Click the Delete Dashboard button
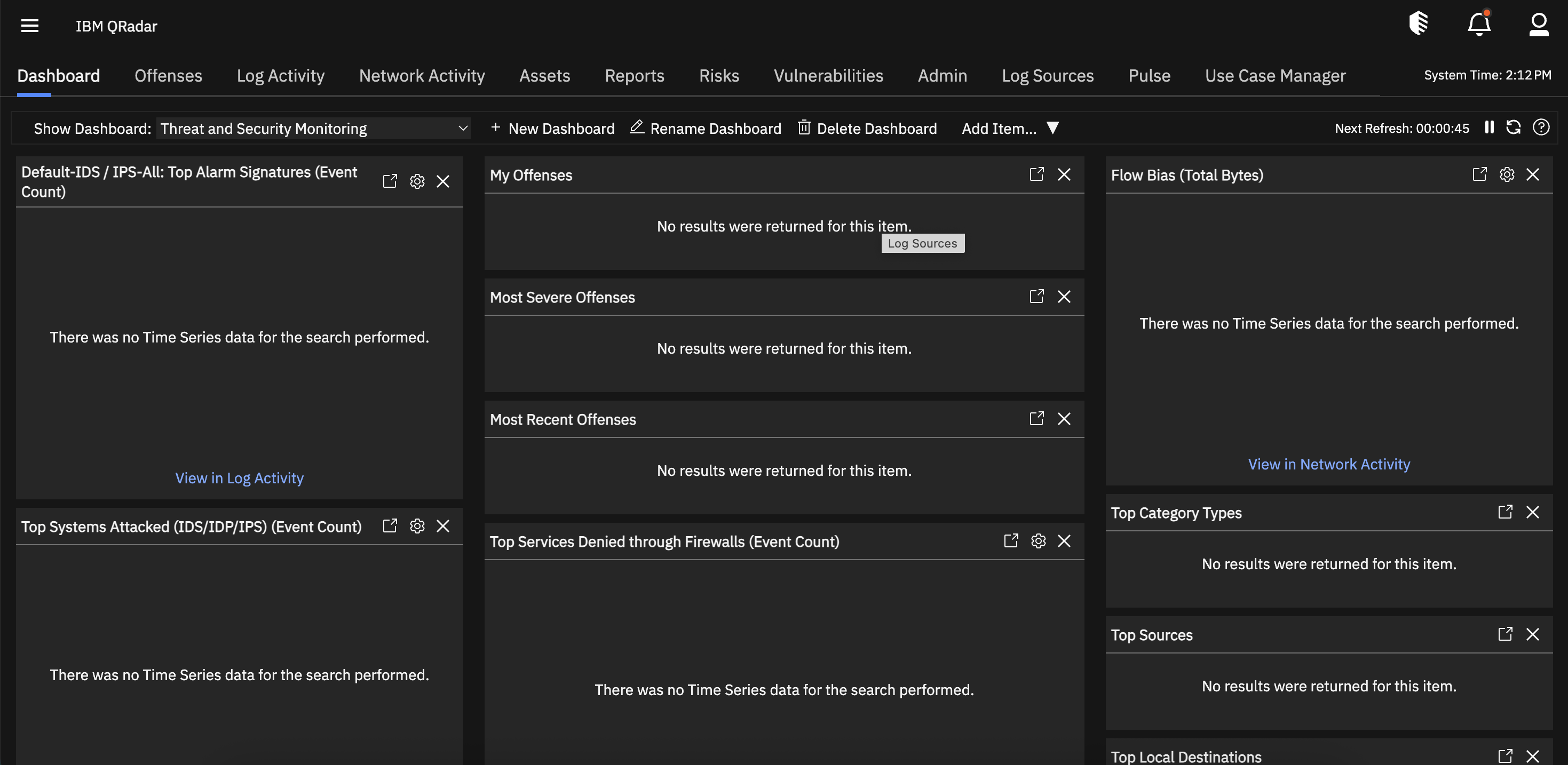Viewport: 1568px width, 765px height. point(867,129)
